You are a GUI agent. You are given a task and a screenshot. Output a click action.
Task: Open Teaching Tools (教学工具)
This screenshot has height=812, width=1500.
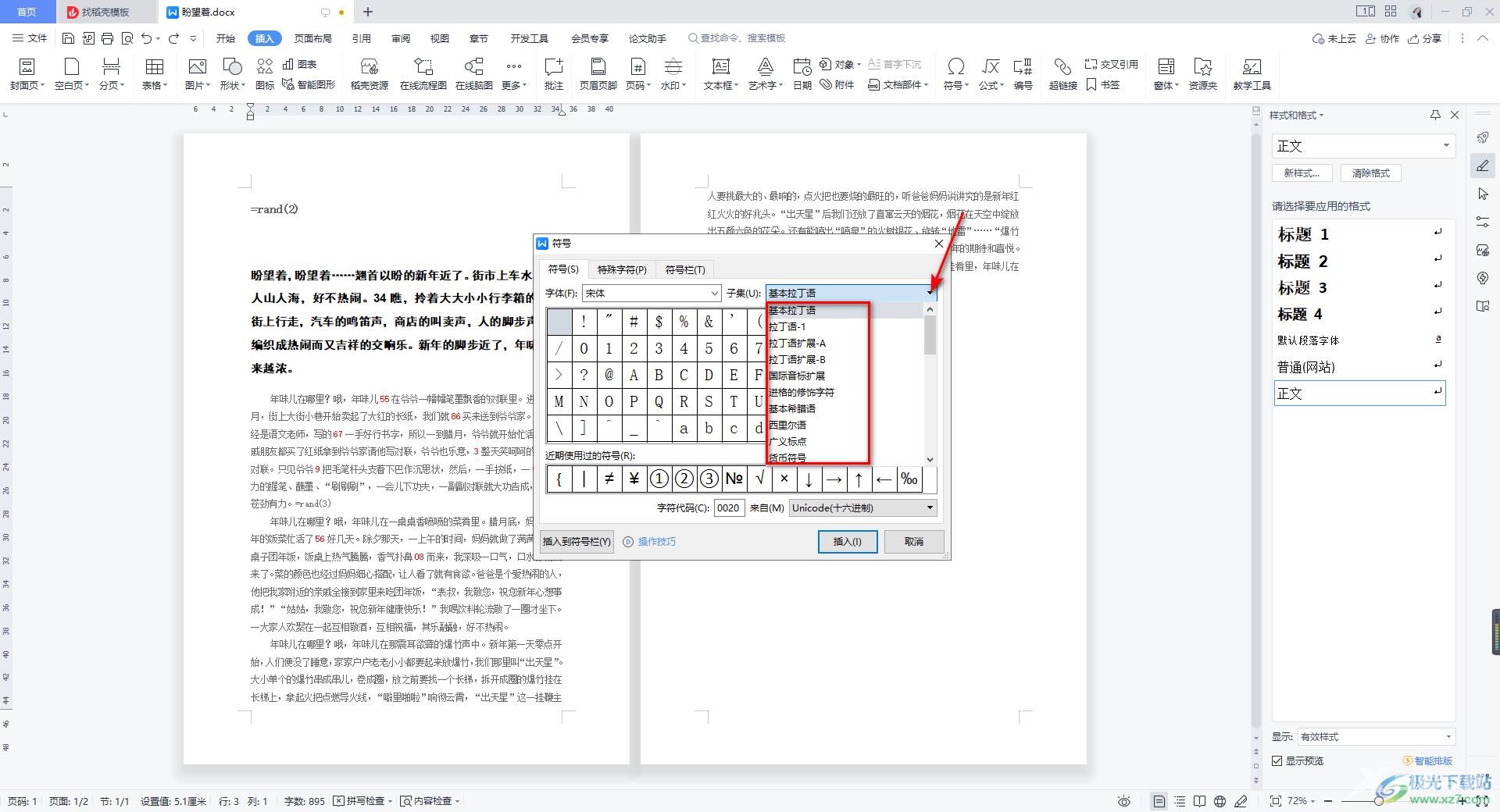(1252, 74)
